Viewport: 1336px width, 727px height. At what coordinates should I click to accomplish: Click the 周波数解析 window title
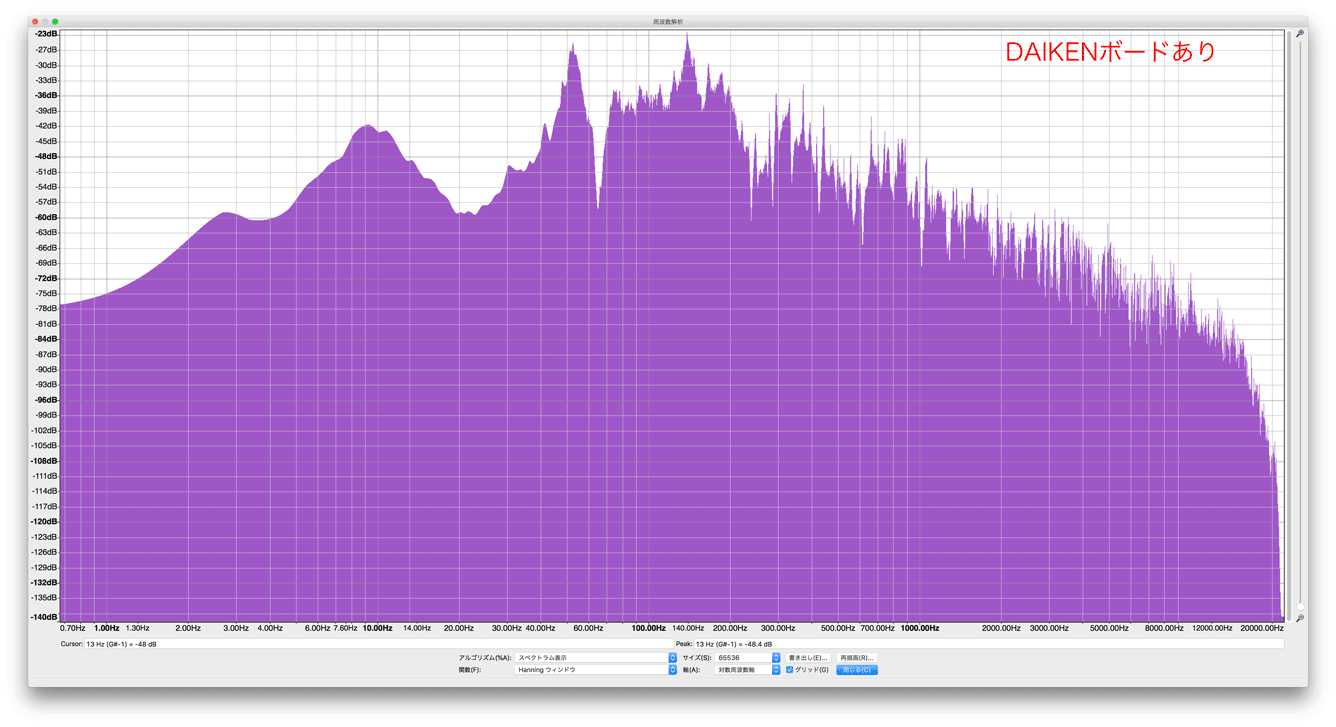tap(668, 21)
